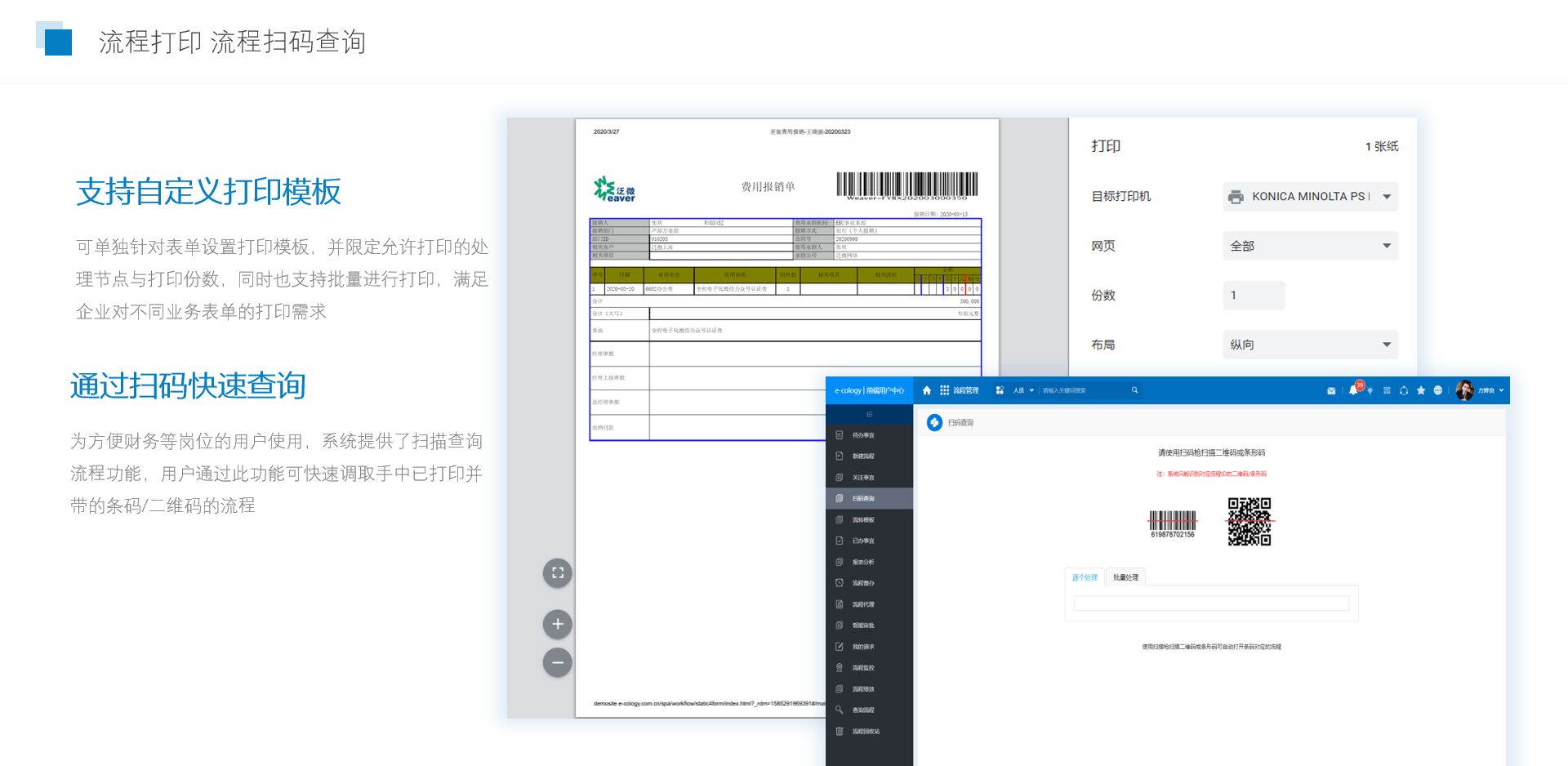
Task: Open 待办事宜 in the sidebar
Action: point(862,435)
